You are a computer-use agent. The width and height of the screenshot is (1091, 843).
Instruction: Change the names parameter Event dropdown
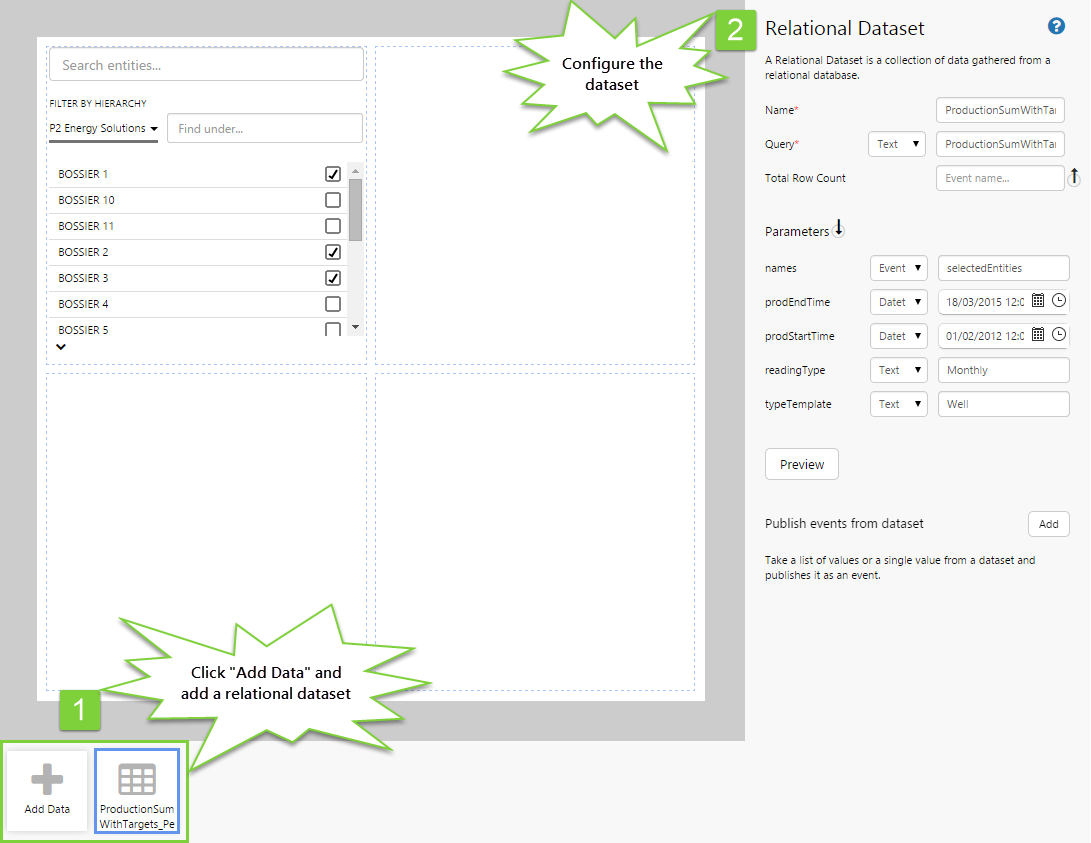click(x=898, y=268)
